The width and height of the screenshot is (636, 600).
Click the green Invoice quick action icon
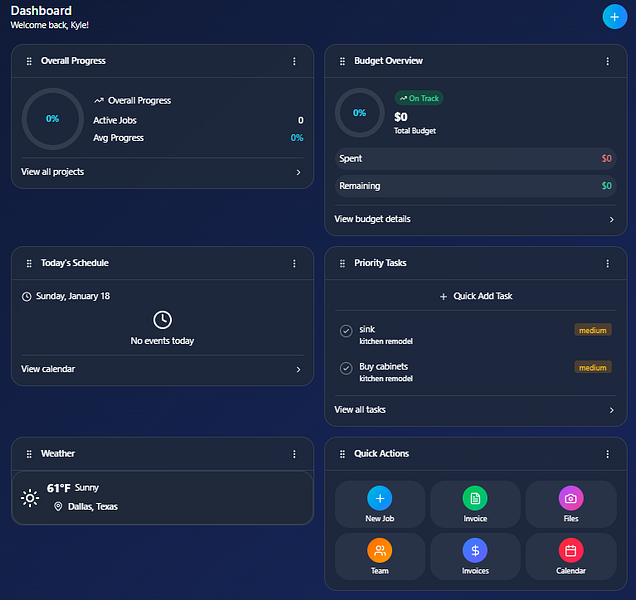click(475, 498)
